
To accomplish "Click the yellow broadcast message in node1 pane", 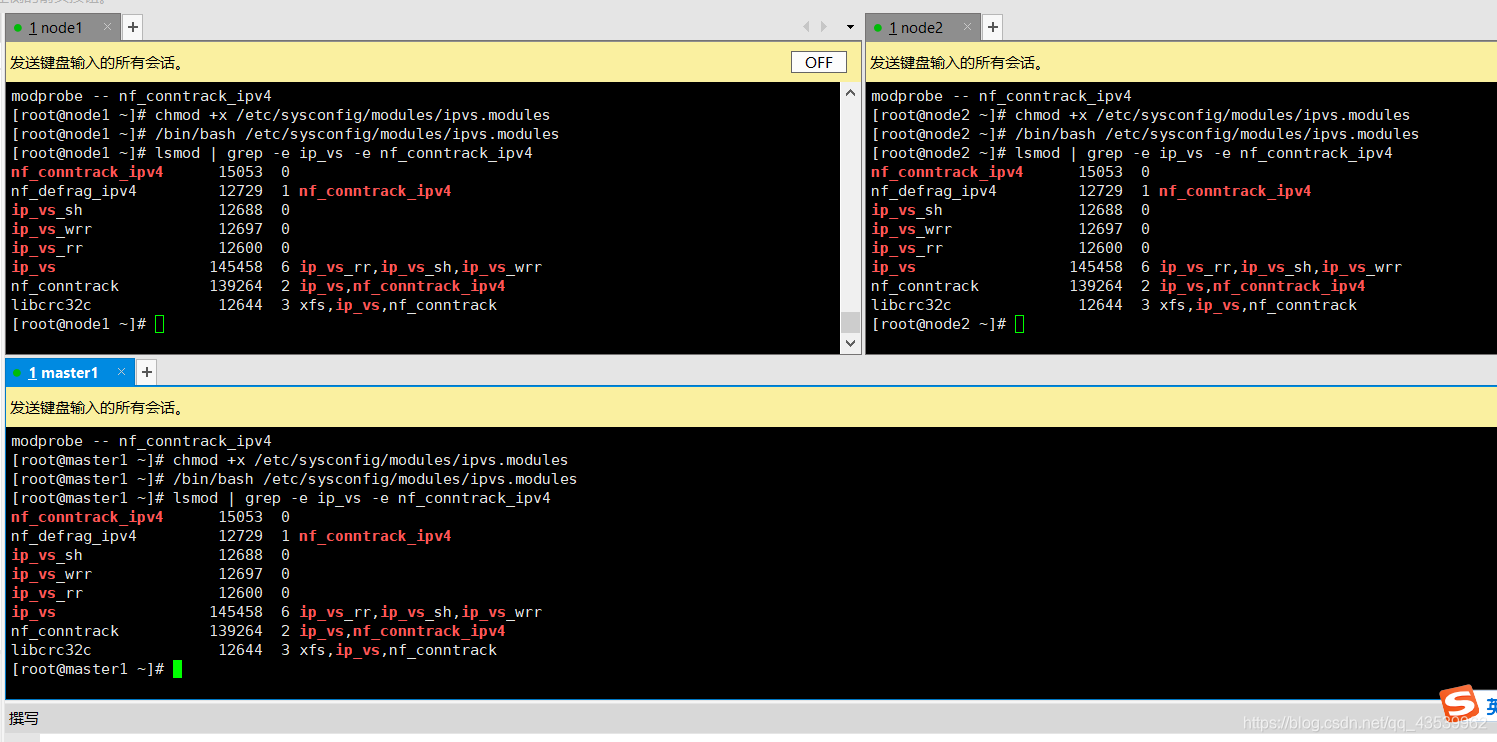I will click(x=97, y=63).
